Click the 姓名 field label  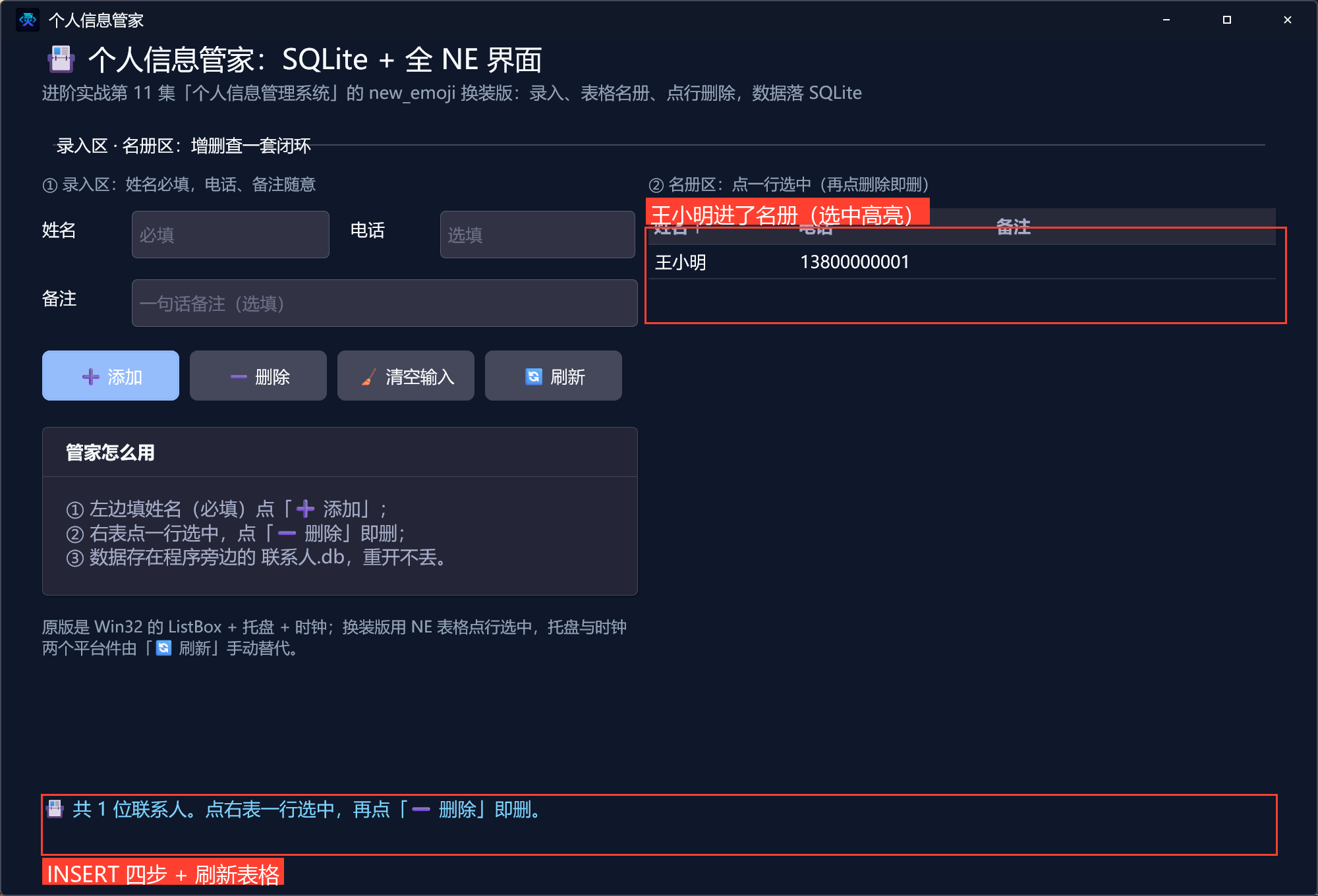coord(59,231)
